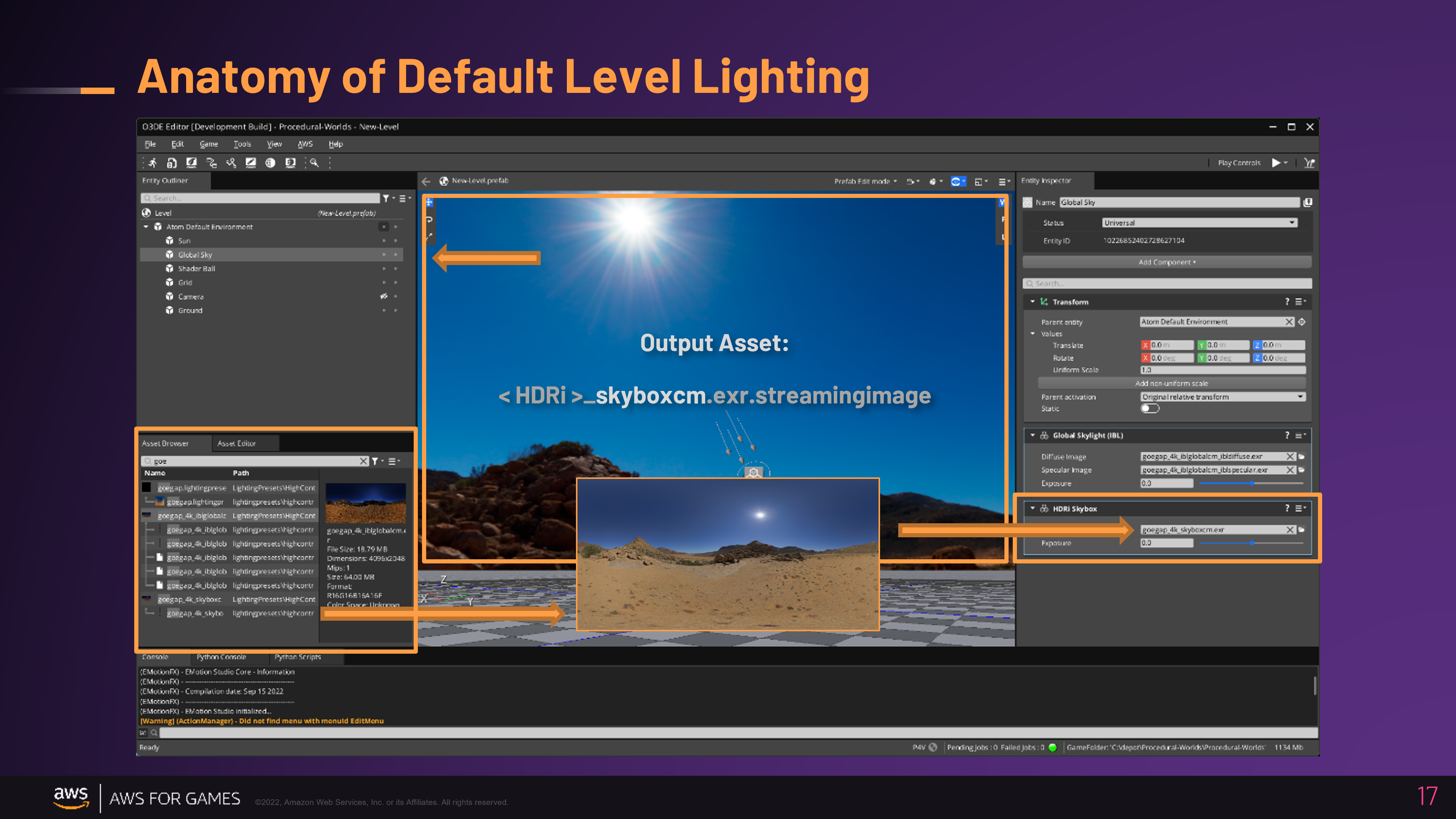
Task: Open the File menu
Action: coord(150,144)
